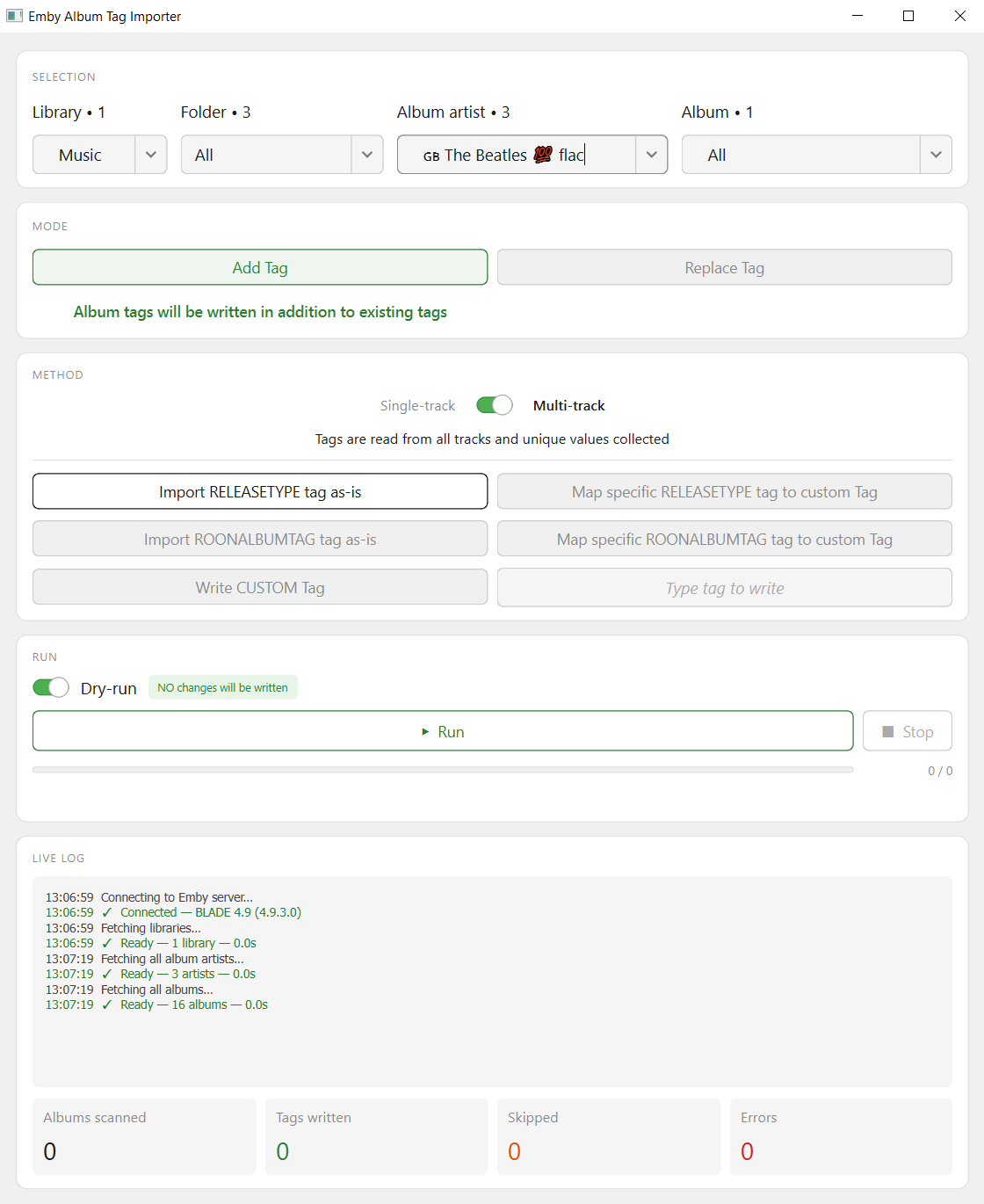Click the Stop square icon

tap(888, 731)
